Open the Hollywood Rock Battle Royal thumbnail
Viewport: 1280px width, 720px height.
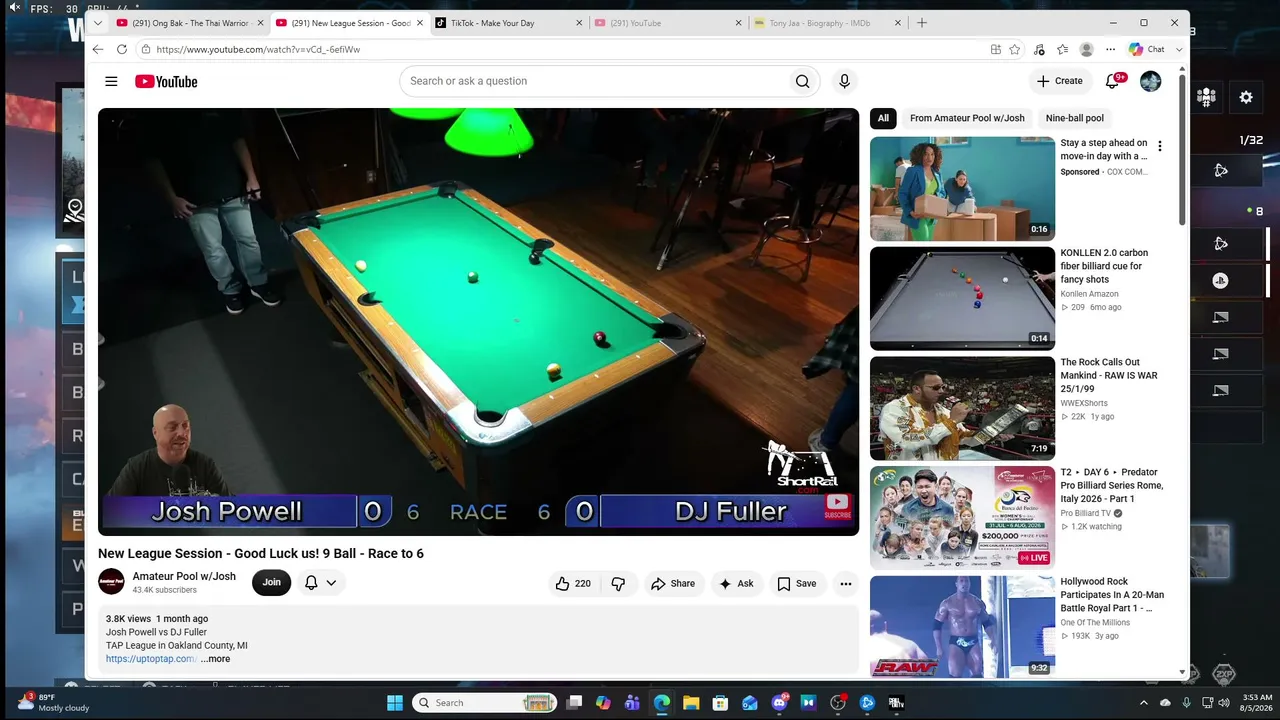(x=962, y=627)
